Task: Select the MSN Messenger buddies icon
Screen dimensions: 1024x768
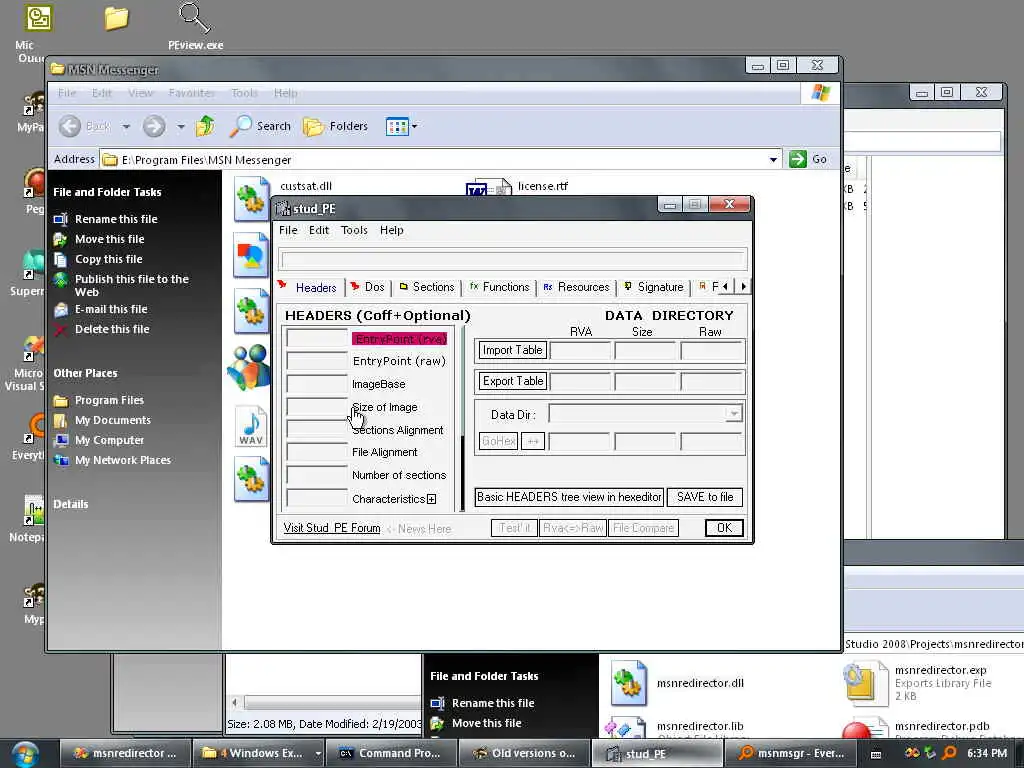Action: pos(249,367)
